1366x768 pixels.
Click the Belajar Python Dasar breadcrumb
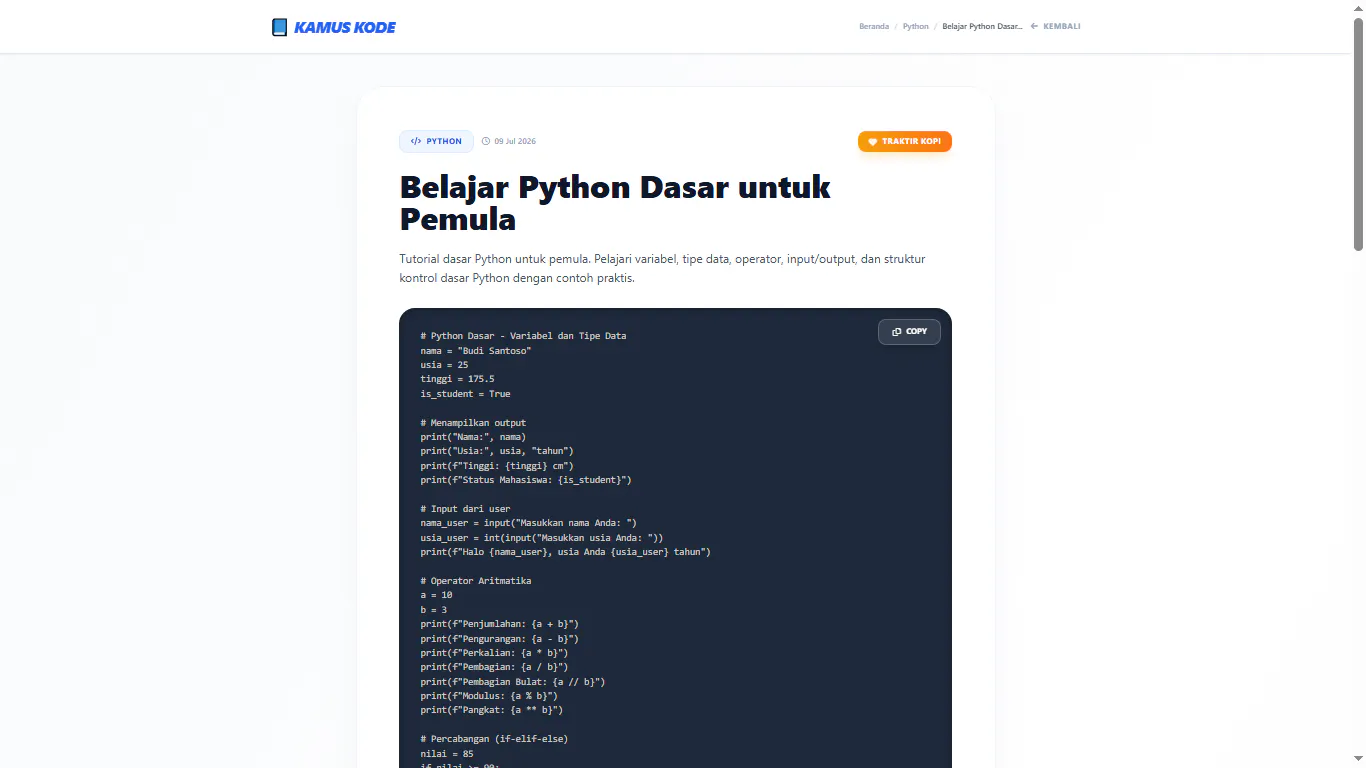[x=982, y=27]
